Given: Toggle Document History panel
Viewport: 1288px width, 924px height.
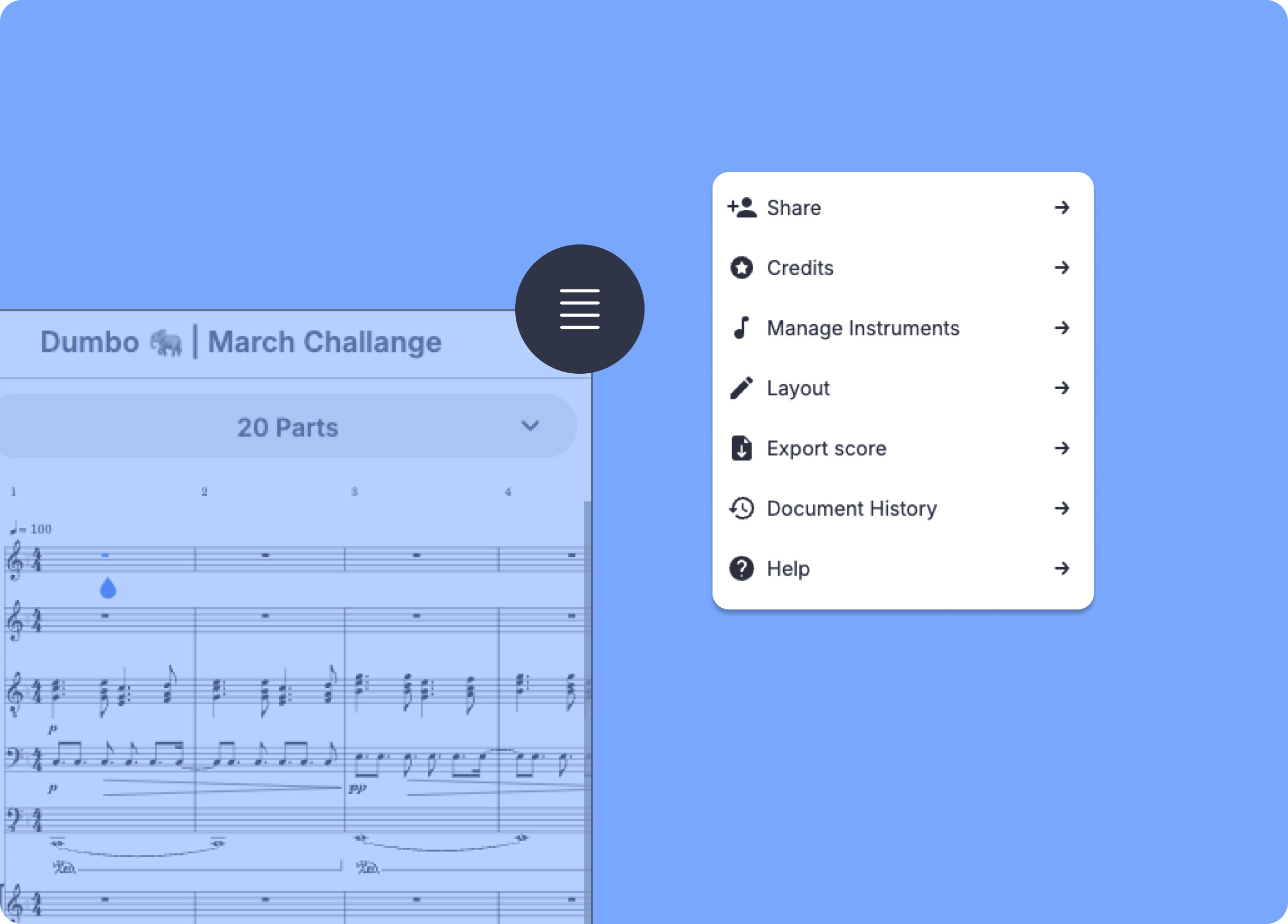Looking at the screenshot, I should tap(900, 509).
